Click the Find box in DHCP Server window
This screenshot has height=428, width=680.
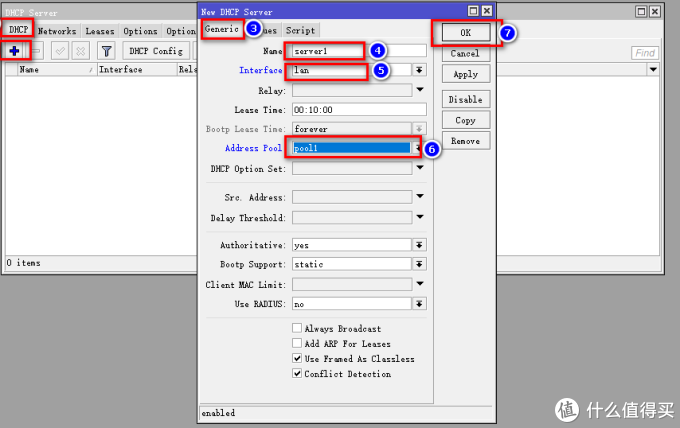[645, 53]
